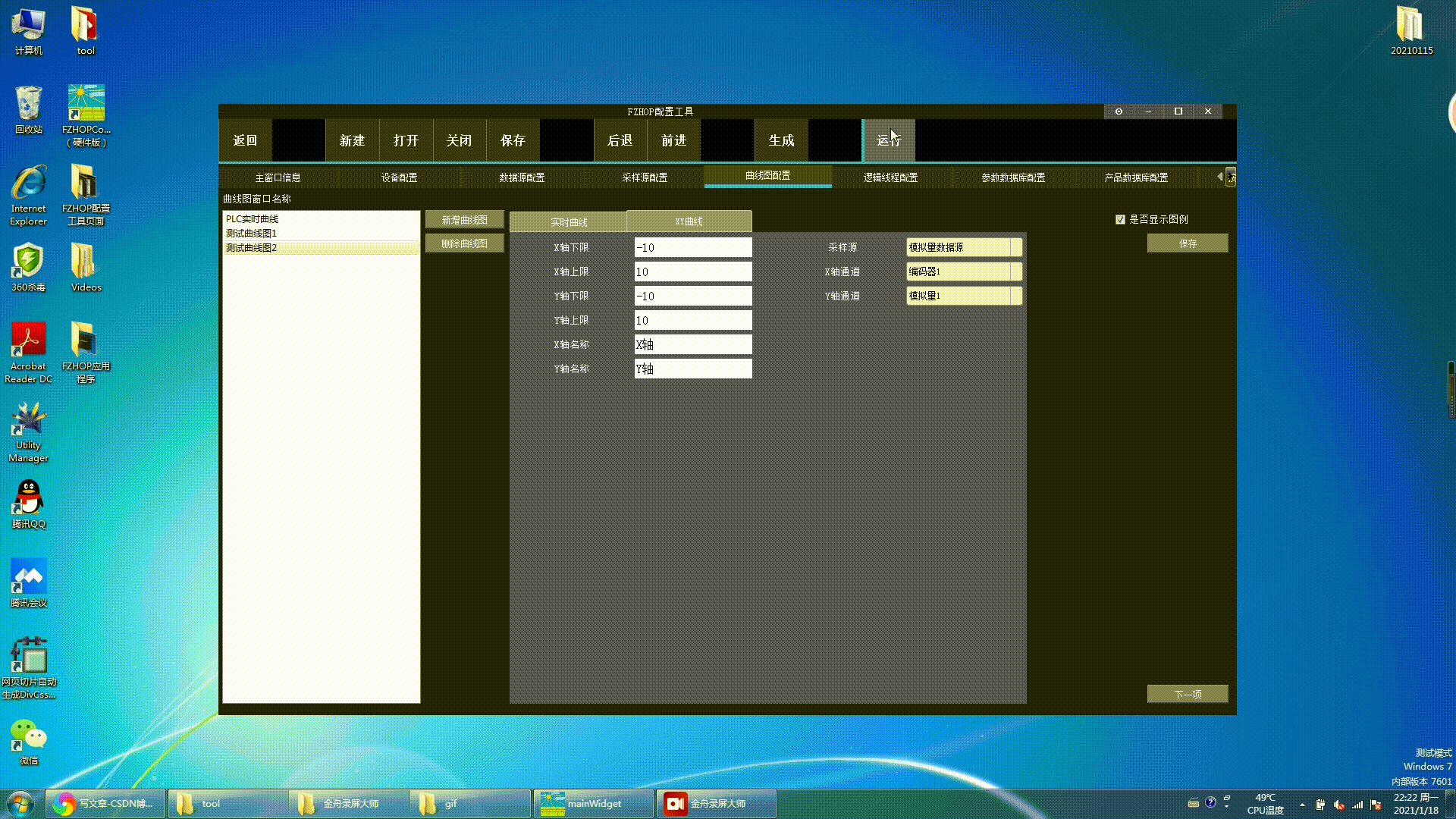Click 删除曲线图 button
Image resolution: width=1456 pixels, height=819 pixels.
click(x=464, y=243)
